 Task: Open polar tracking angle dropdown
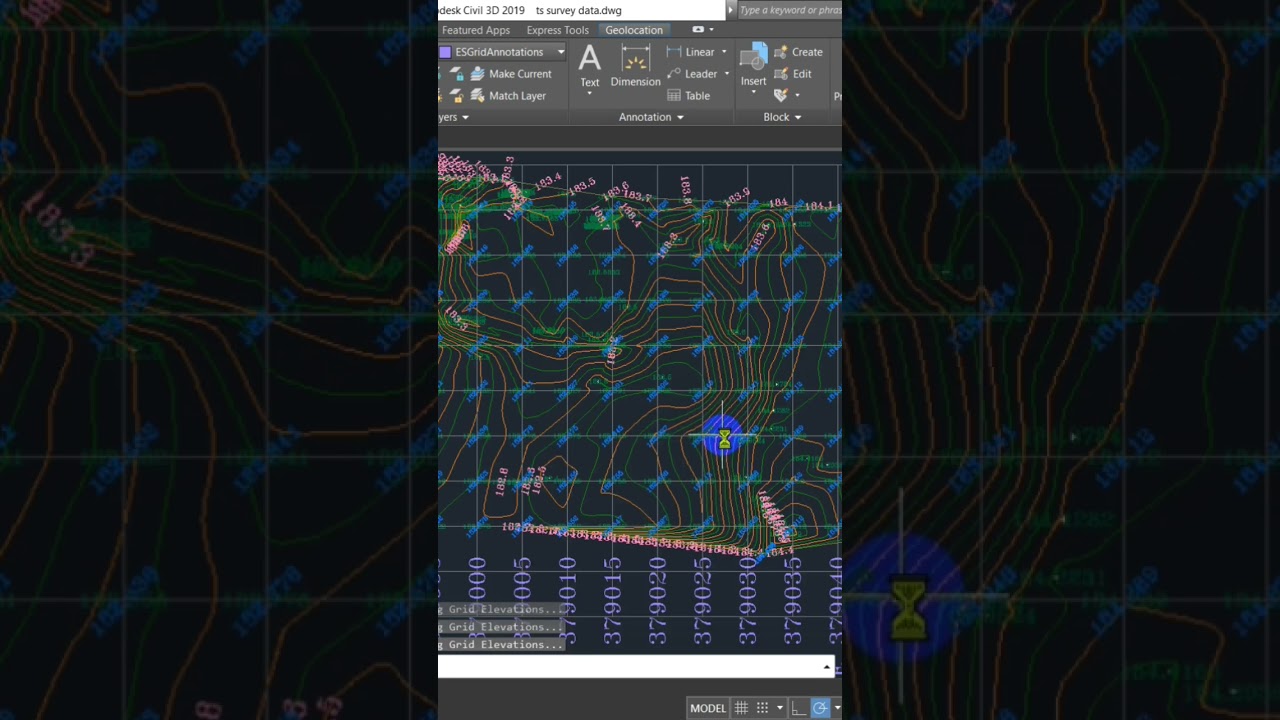tap(837, 708)
